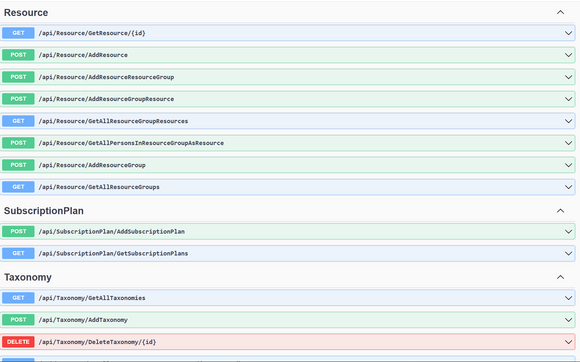Expand the GetAllResourceGroups row arrow

tap(568, 187)
